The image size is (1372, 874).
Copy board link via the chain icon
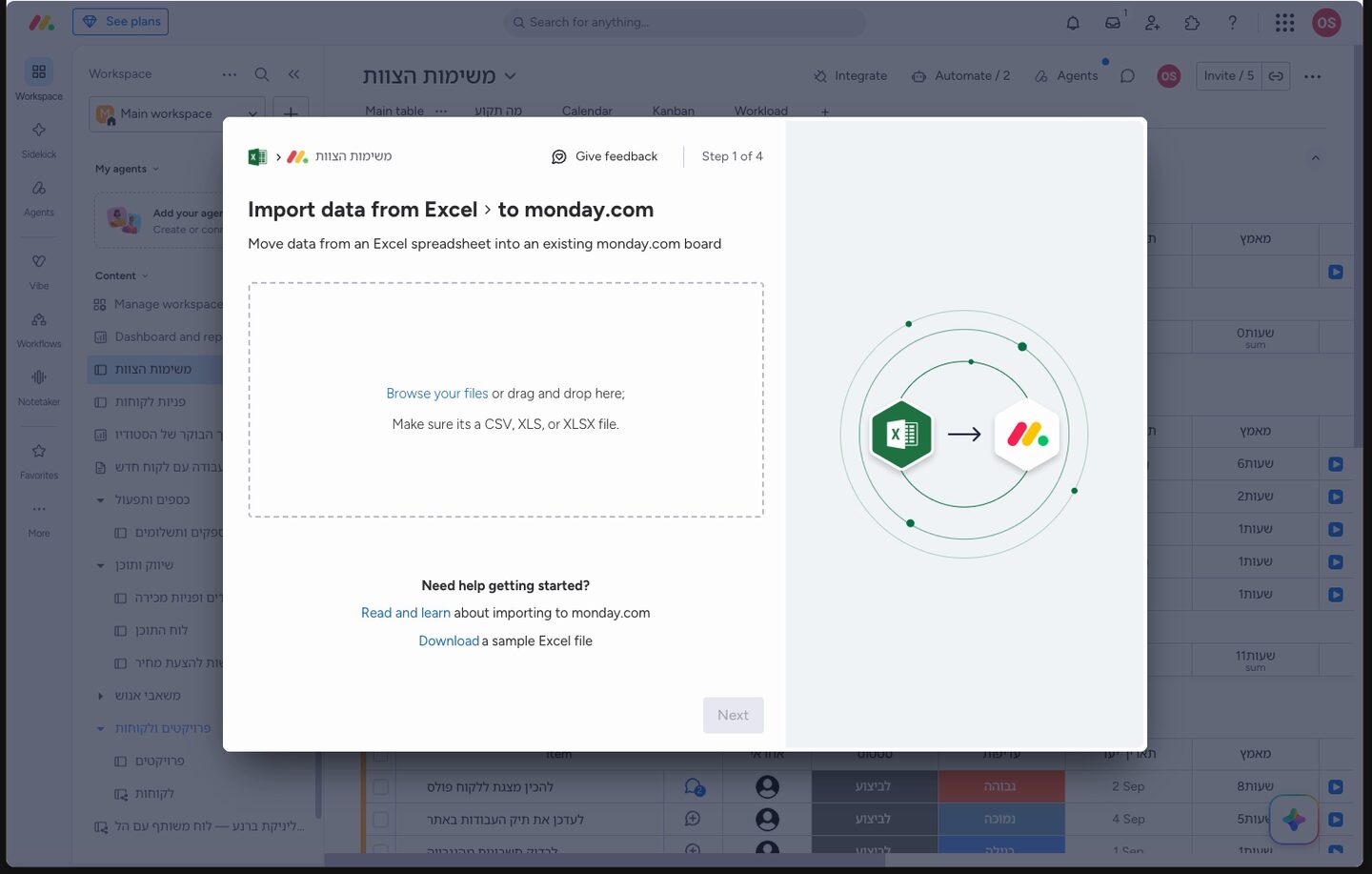(1276, 76)
